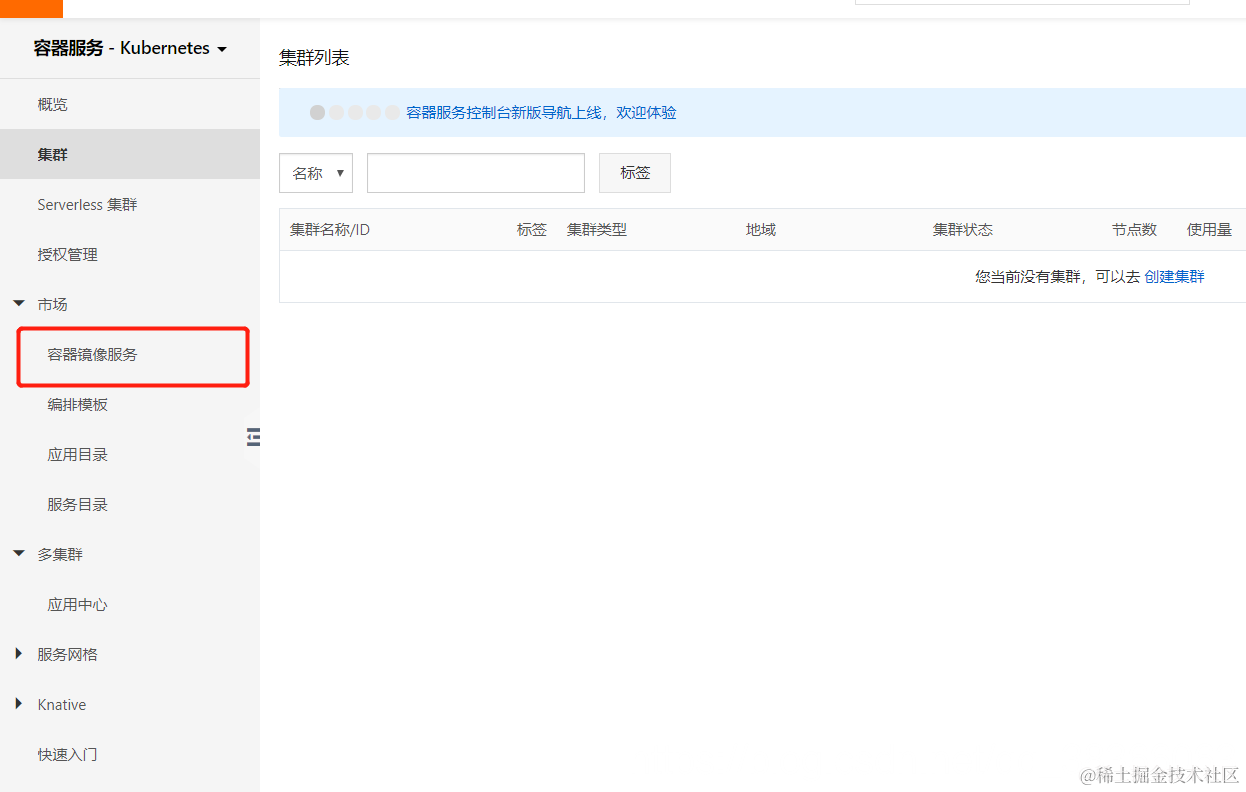
Task: Open 服务目录 in the sidebar
Action: coord(77,503)
